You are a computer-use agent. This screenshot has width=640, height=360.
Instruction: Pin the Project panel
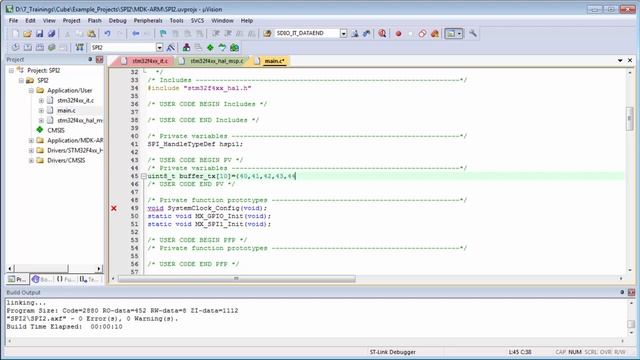pos(90,60)
